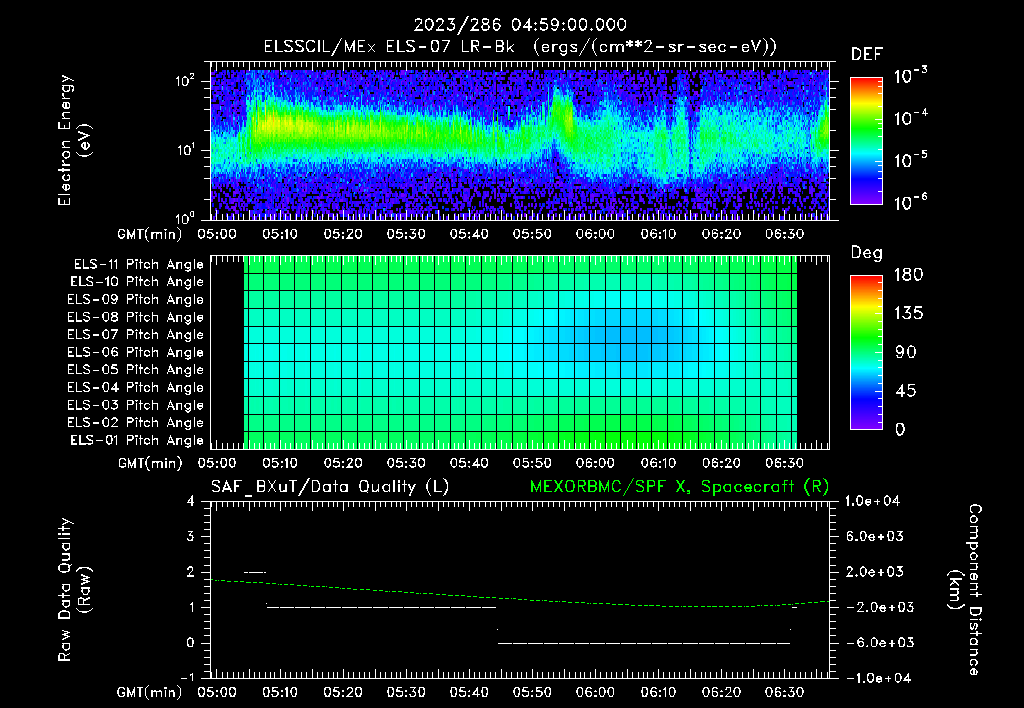The height and width of the screenshot is (708, 1024).
Task: Click the ELS-02 Pitch Angle row label
Action: click(135, 423)
